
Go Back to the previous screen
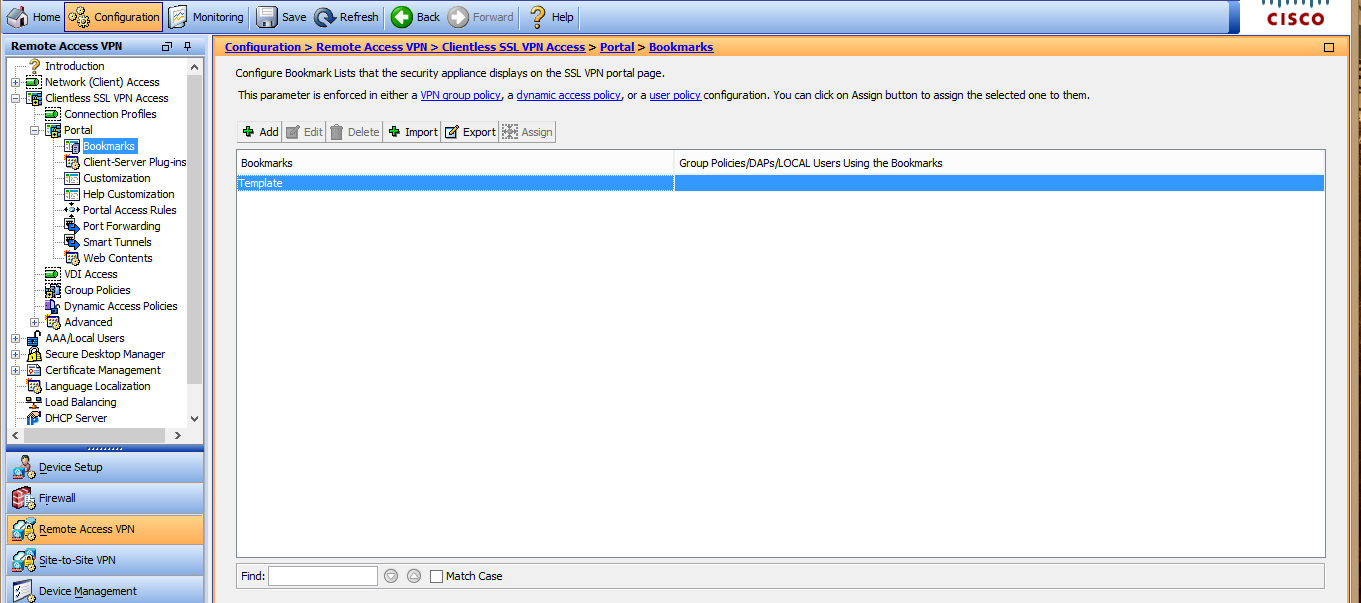[x=415, y=17]
